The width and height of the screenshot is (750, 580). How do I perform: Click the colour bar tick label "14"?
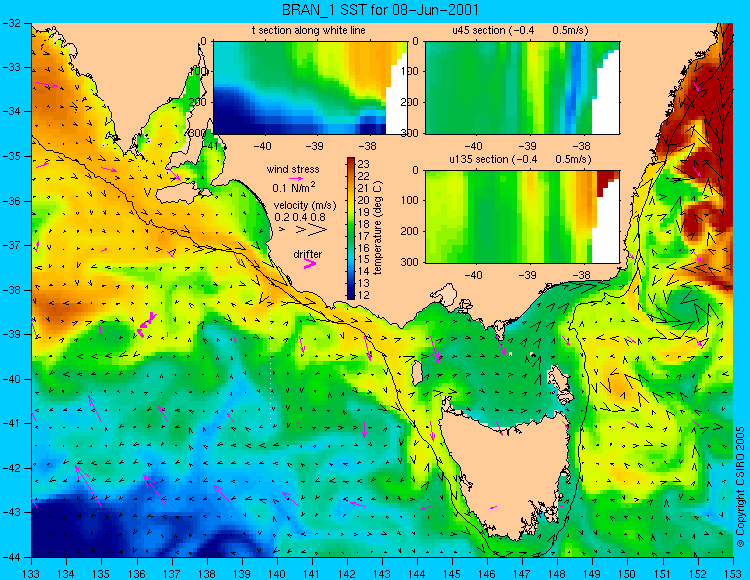[364, 271]
